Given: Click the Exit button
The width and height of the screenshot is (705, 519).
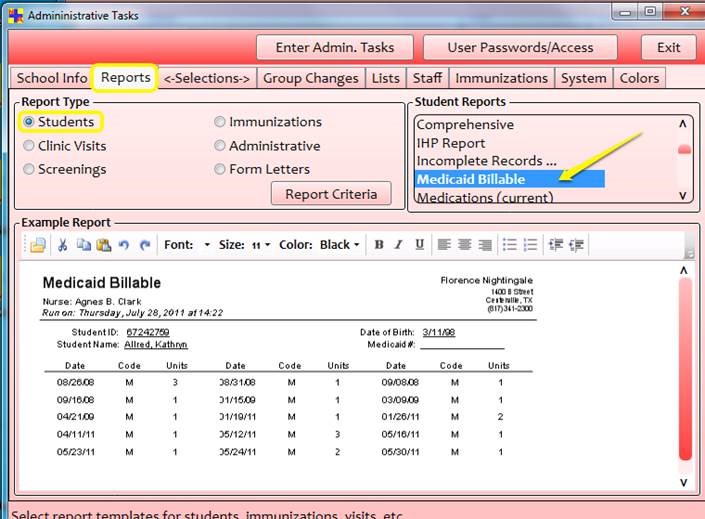Looking at the screenshot, I should (x=669, y=48).
